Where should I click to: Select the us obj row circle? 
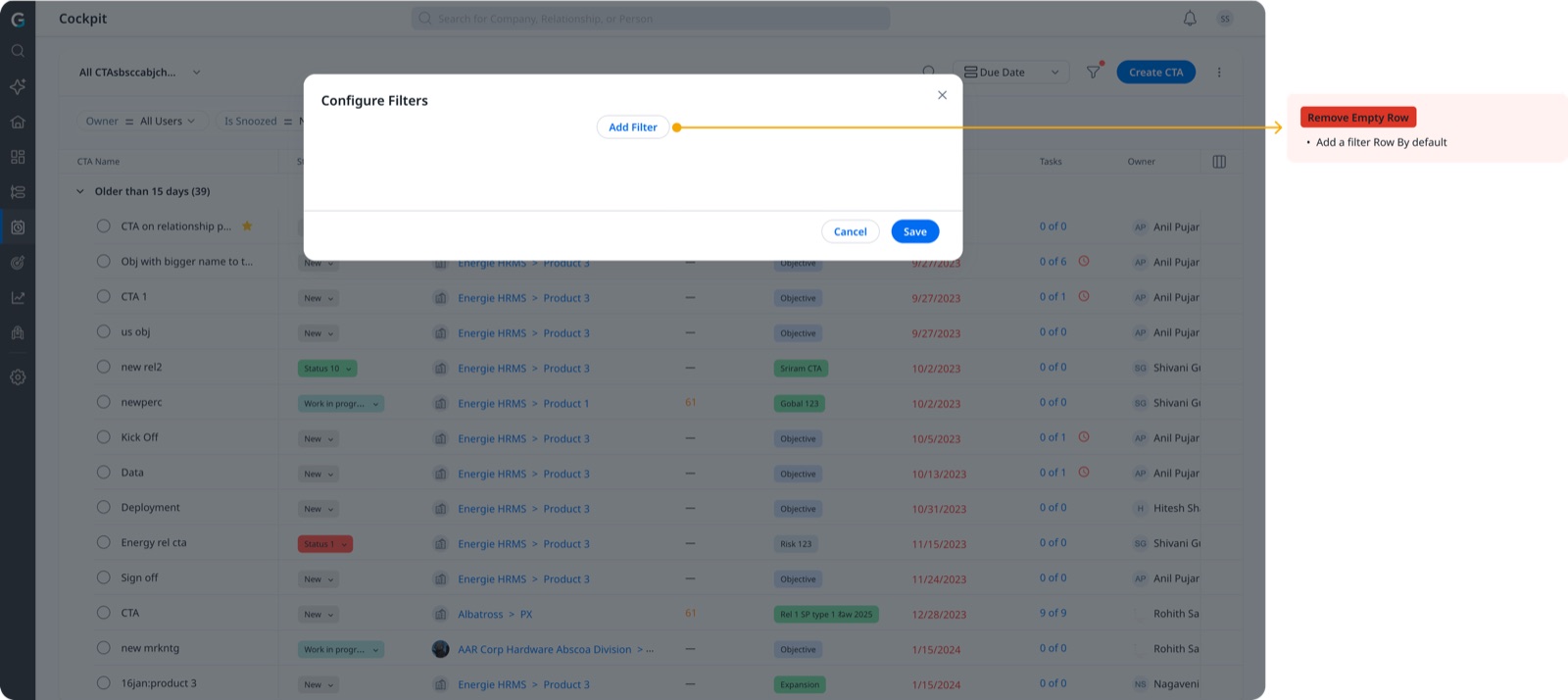(103, 331)
